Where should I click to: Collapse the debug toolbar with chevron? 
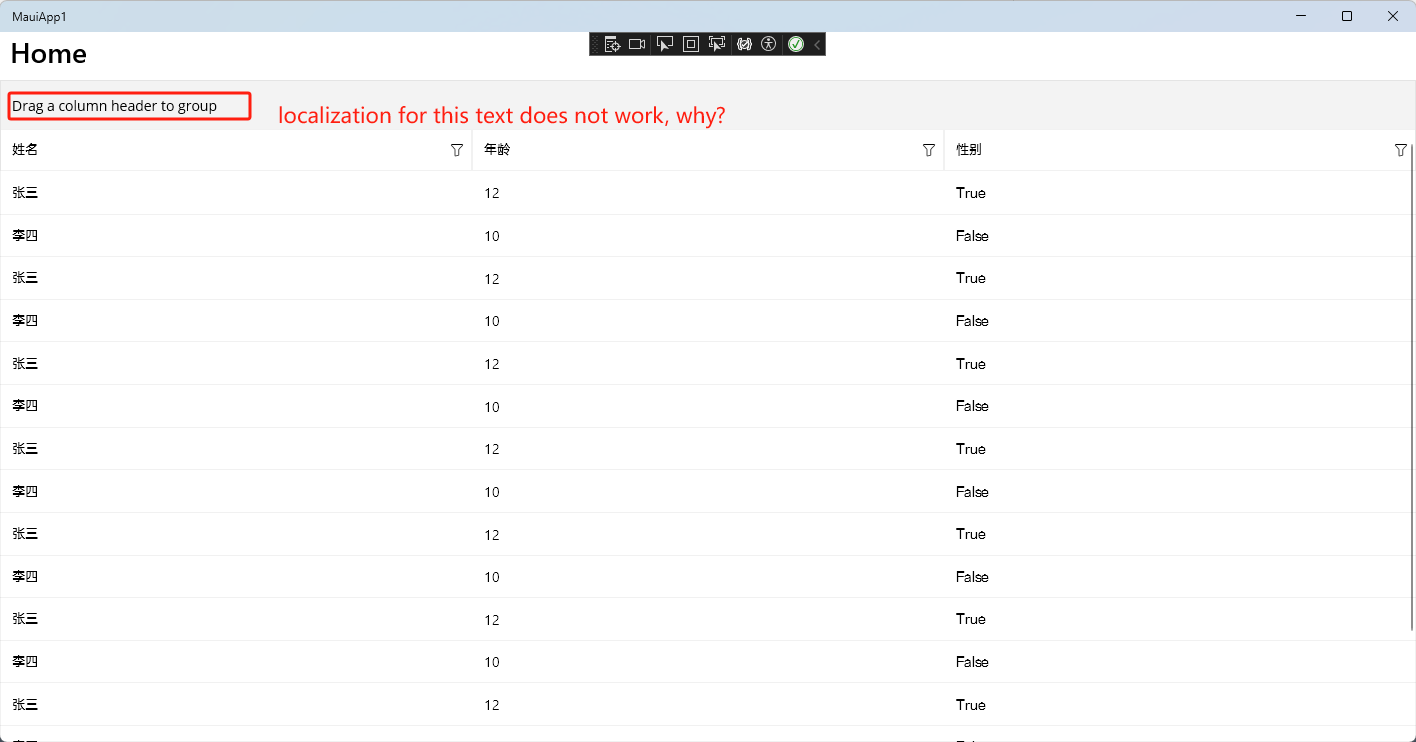pos(817,44)
